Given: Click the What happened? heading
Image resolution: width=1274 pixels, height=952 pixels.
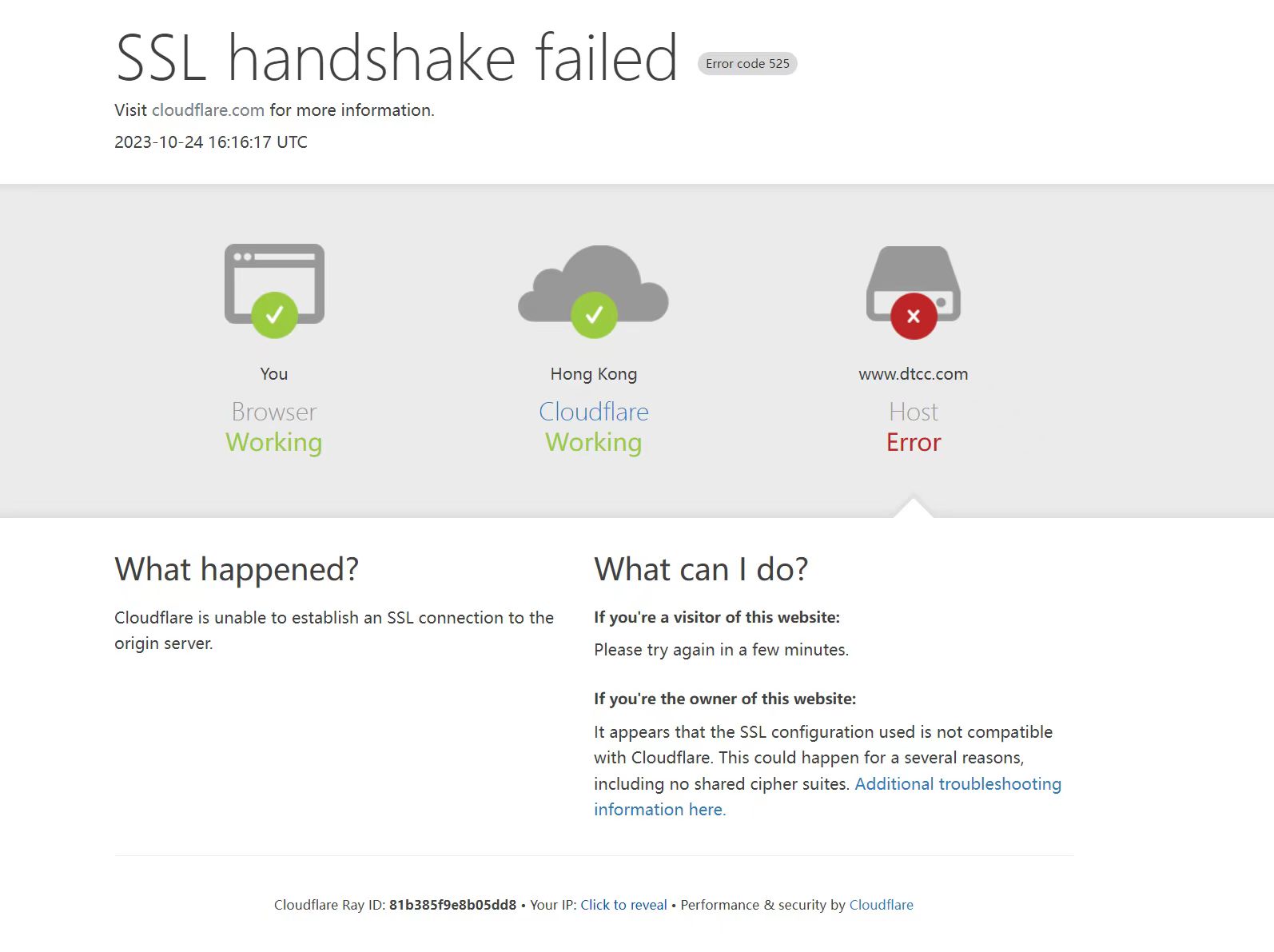Looking at the screenshot, I should pos(237,569).
